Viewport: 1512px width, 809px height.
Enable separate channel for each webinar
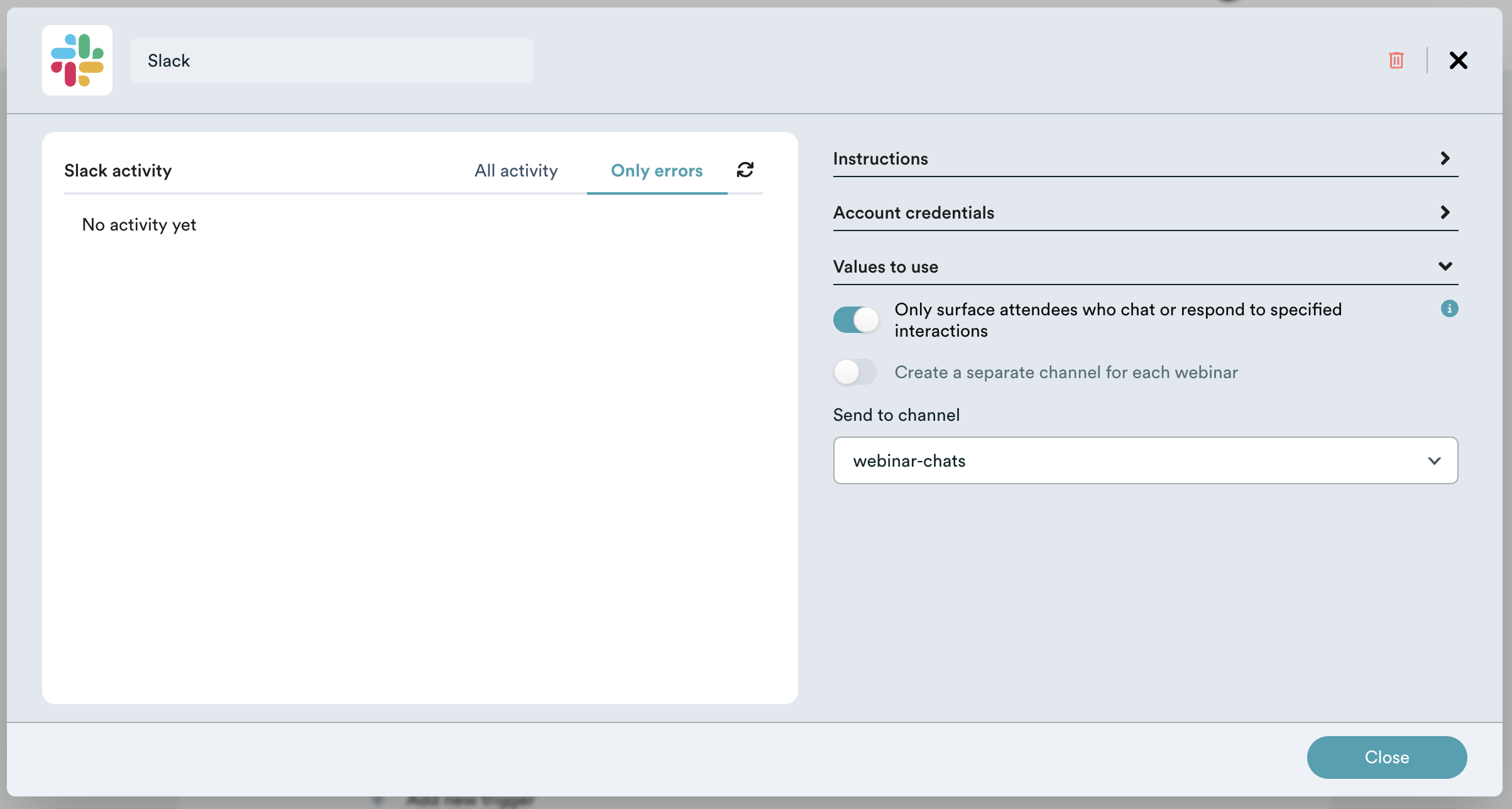pos(855,372)
